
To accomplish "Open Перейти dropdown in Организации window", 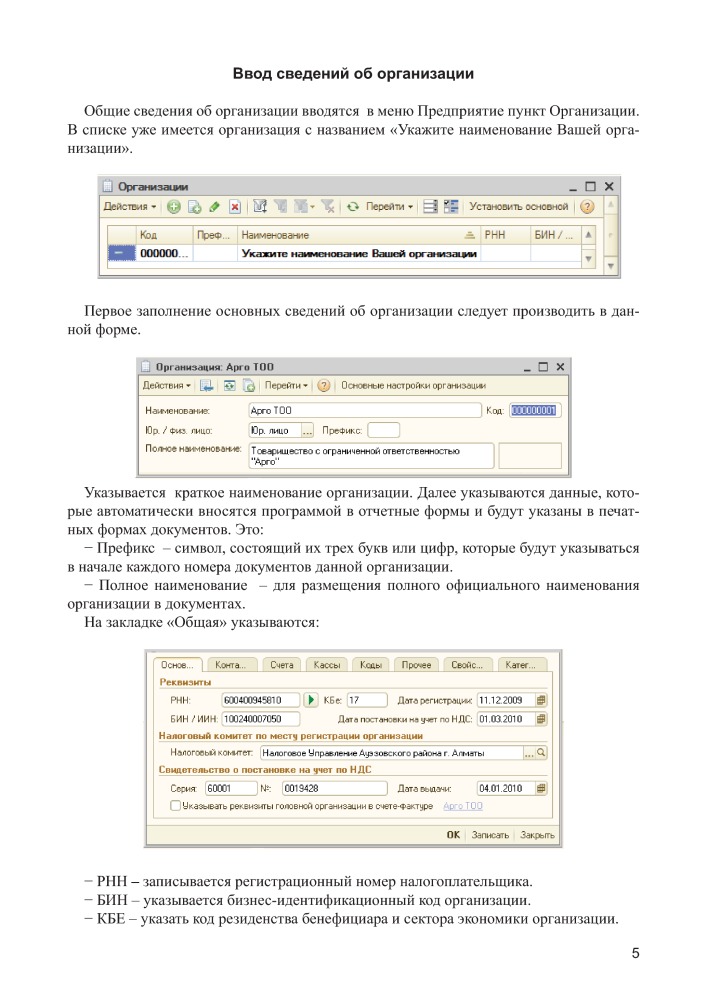I will (x=390, y=207).
